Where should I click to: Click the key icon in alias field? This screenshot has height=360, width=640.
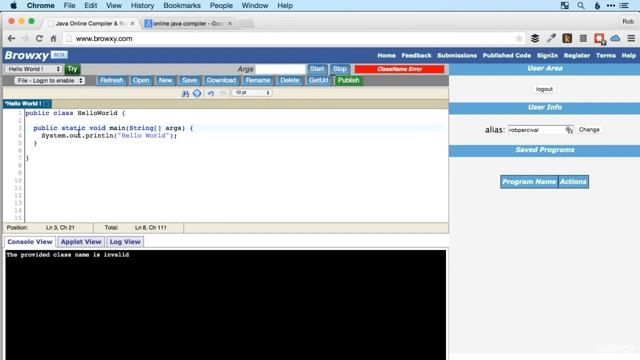pos(569,130)
